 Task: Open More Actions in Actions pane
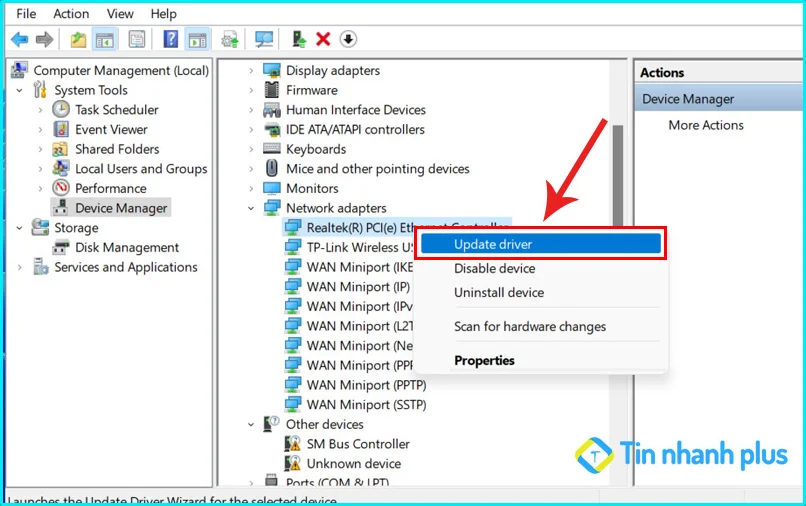705,125
